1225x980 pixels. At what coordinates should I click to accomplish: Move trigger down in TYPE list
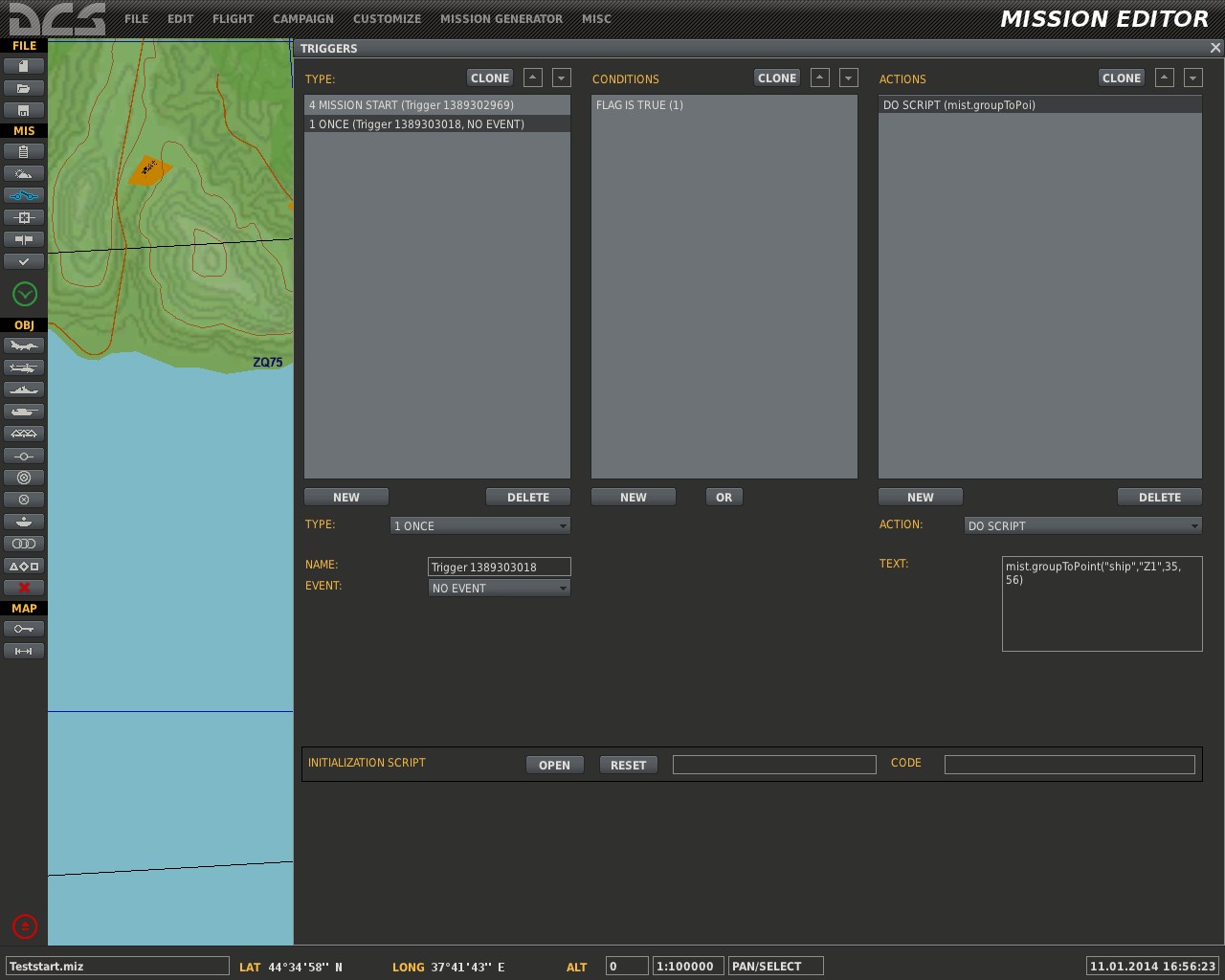(562, 78)
